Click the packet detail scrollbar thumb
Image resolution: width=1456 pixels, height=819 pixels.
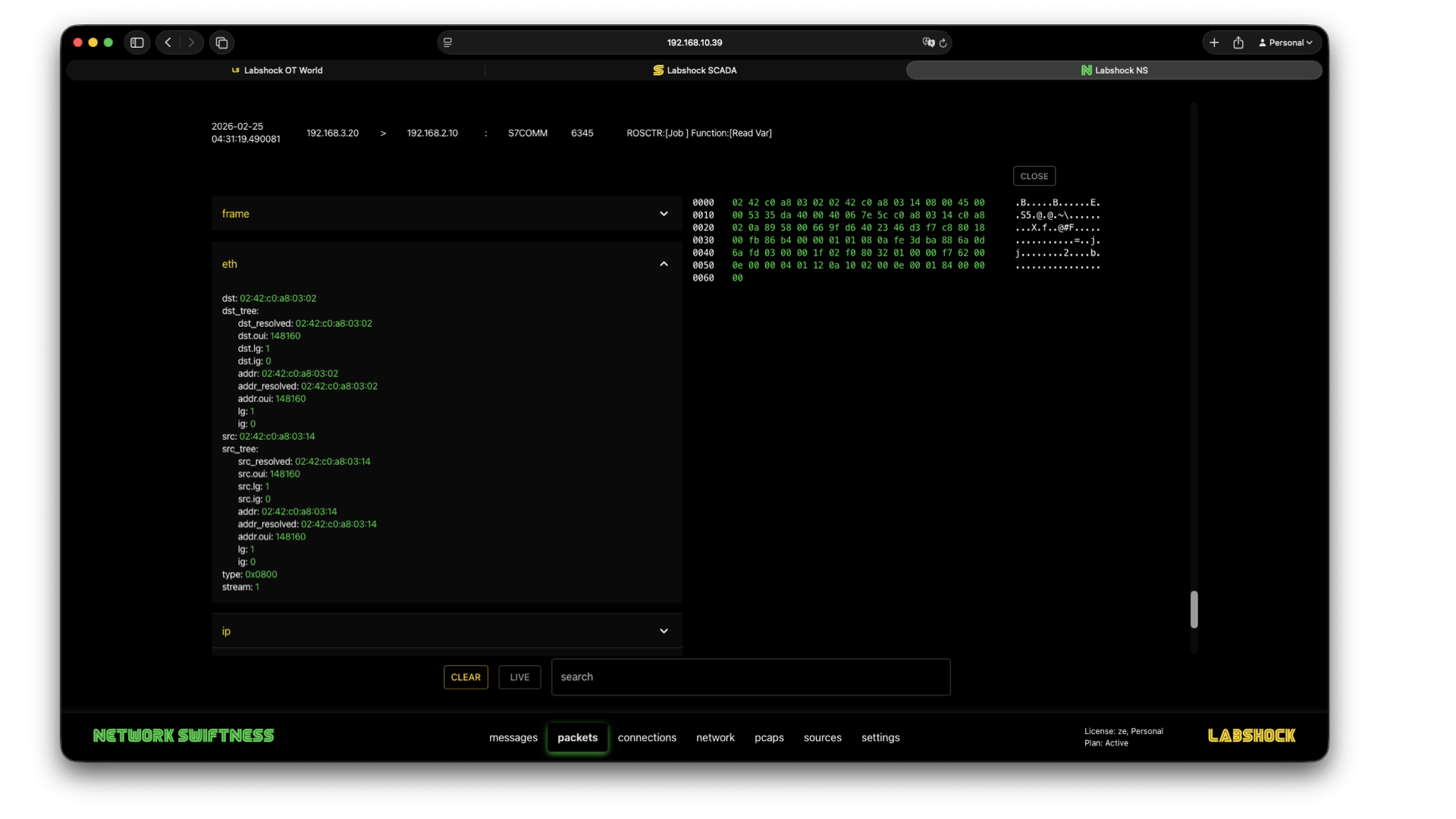tap(1194, 610)
